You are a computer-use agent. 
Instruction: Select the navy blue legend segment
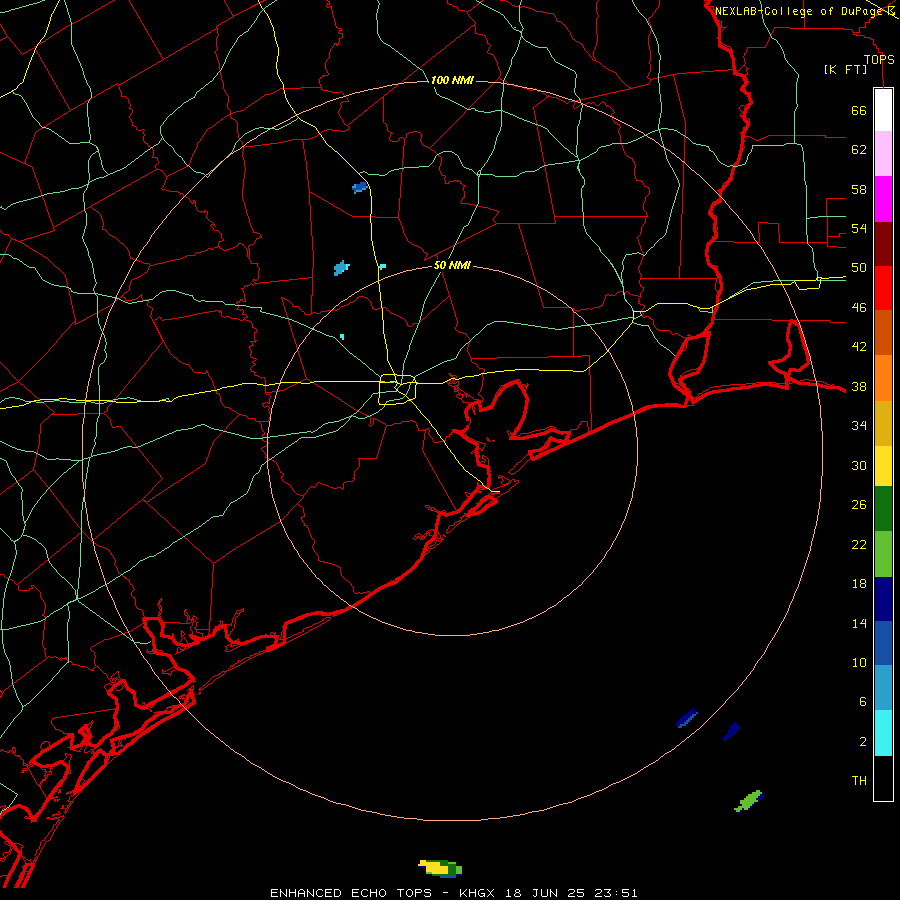[883, 599]
